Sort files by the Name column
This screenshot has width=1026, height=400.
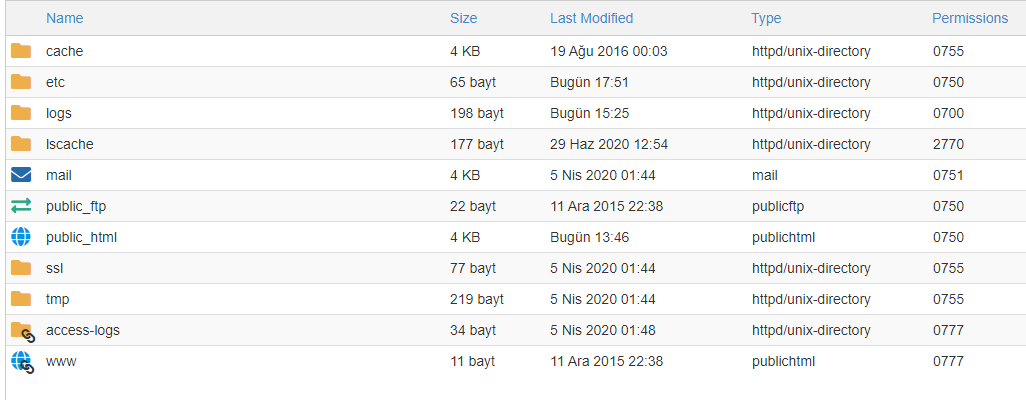pyautogui.click(x=65, y=18)
